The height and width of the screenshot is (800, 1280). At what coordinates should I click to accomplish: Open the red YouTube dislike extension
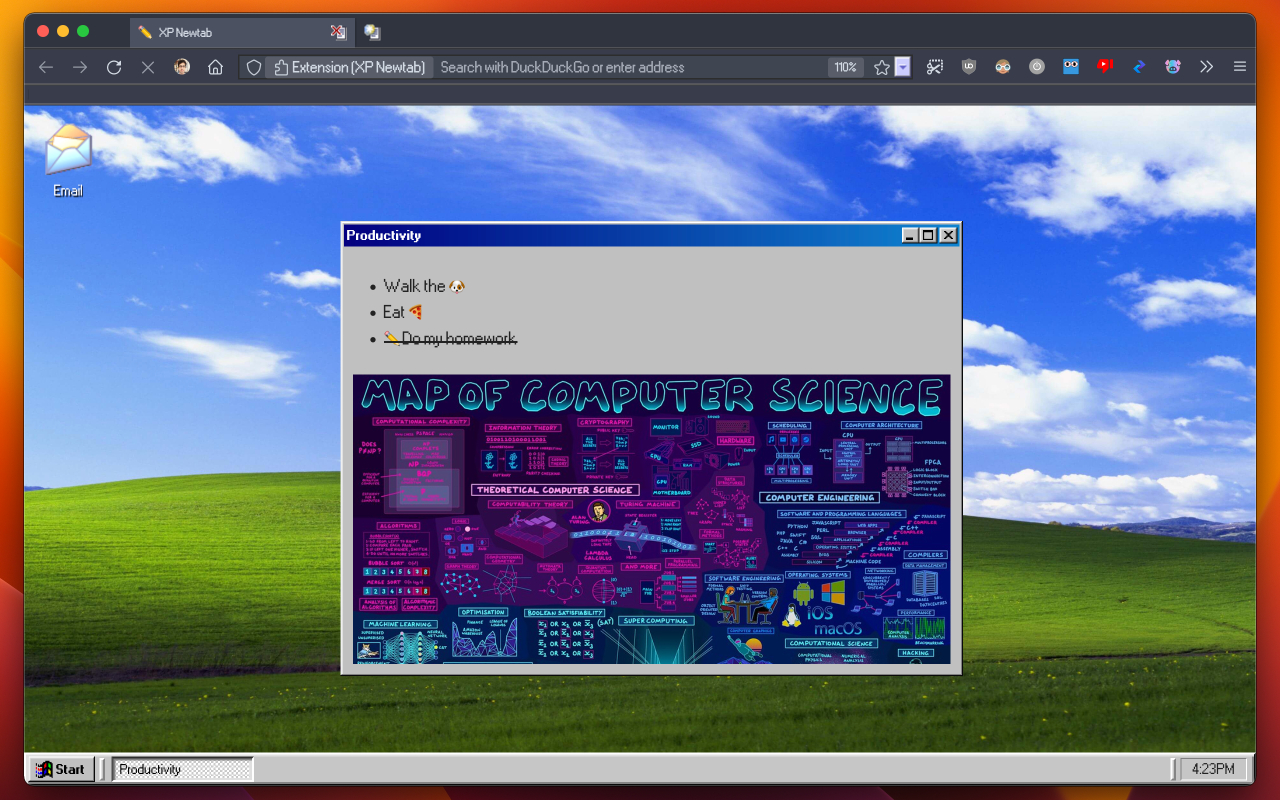pos(1105,67)
